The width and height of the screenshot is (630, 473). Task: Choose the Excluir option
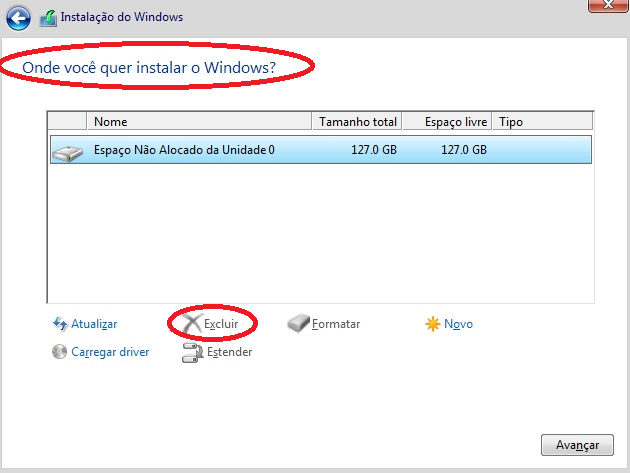coord(221,324)
